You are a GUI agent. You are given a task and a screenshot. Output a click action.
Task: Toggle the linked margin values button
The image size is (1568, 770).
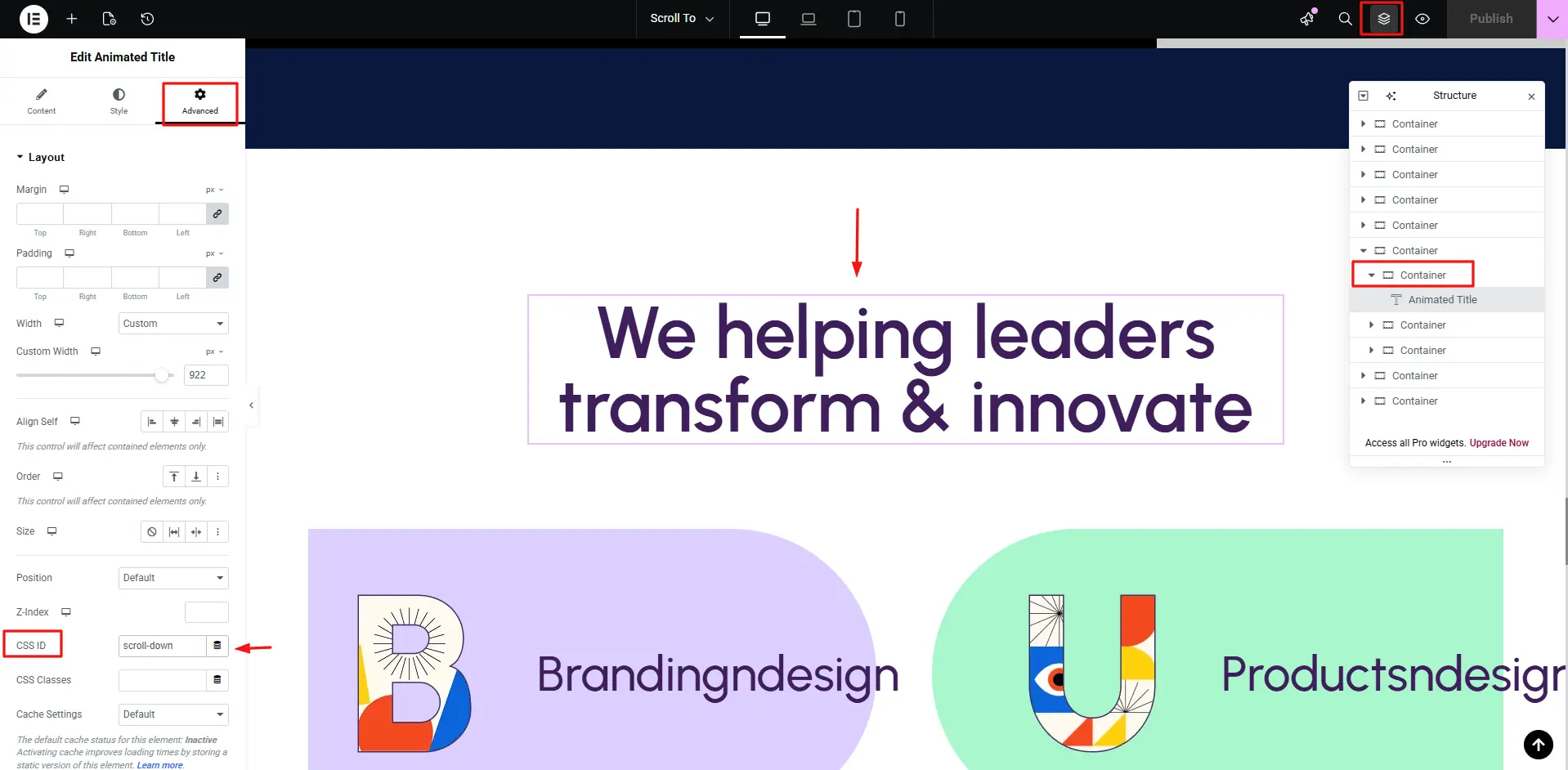pyautogui.click(x=217, y=214)
